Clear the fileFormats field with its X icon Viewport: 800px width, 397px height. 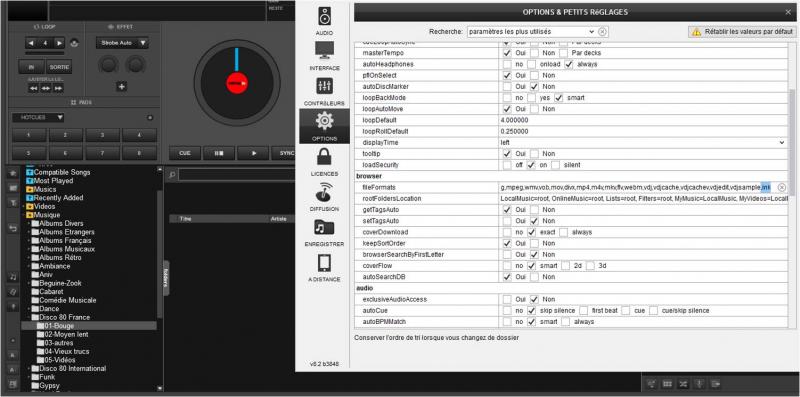point(782,188)
